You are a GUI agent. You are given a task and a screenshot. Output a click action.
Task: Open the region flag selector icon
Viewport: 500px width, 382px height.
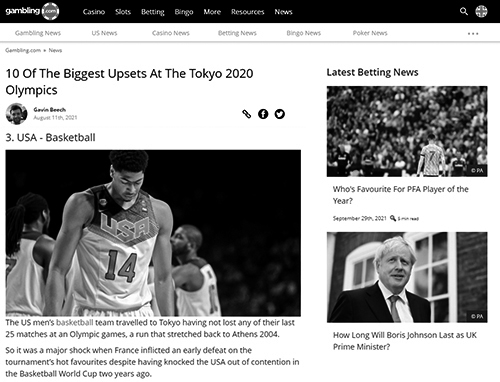[481, 11]
